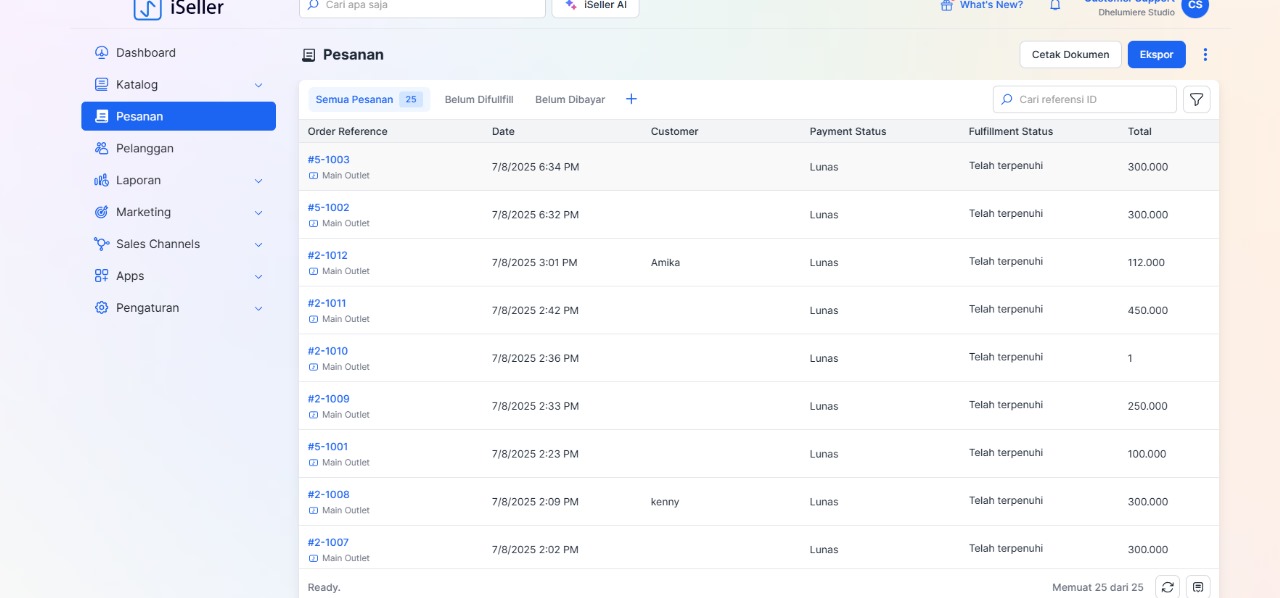The width and height of the screenshot is (1280, 598).
Task: Open order #5-1001
Action: tap(327, 447)
